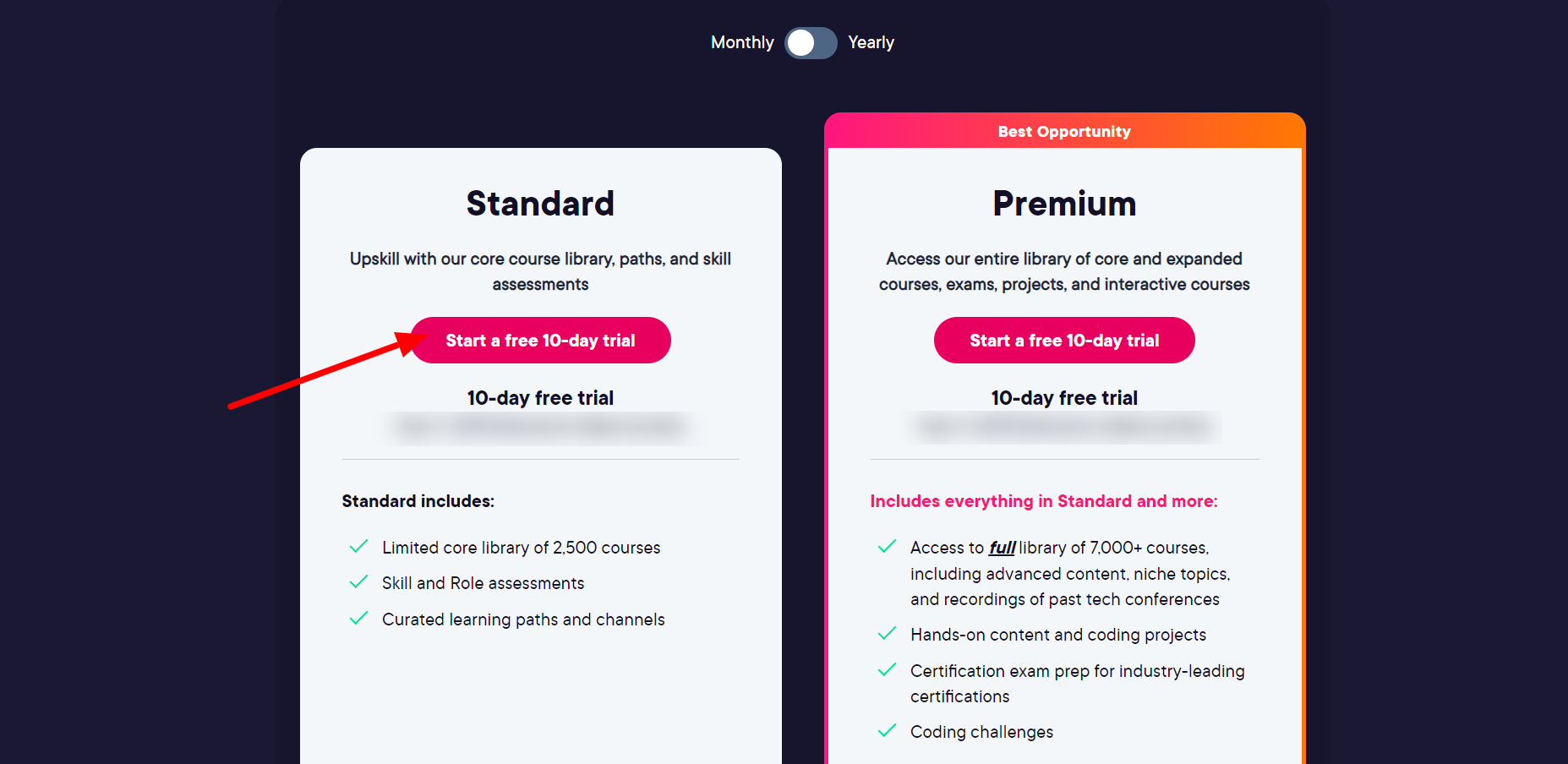
Task: Click the Standard '10-day free trial' text
Action: click(540, 398)
